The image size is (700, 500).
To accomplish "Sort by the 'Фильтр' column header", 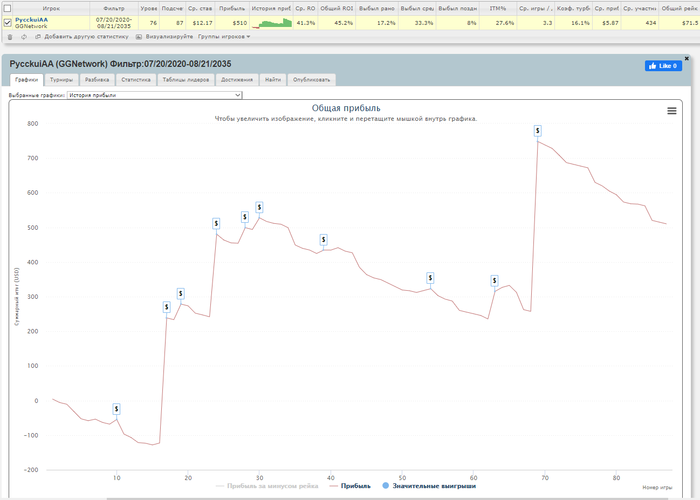I will coord(114,8).
